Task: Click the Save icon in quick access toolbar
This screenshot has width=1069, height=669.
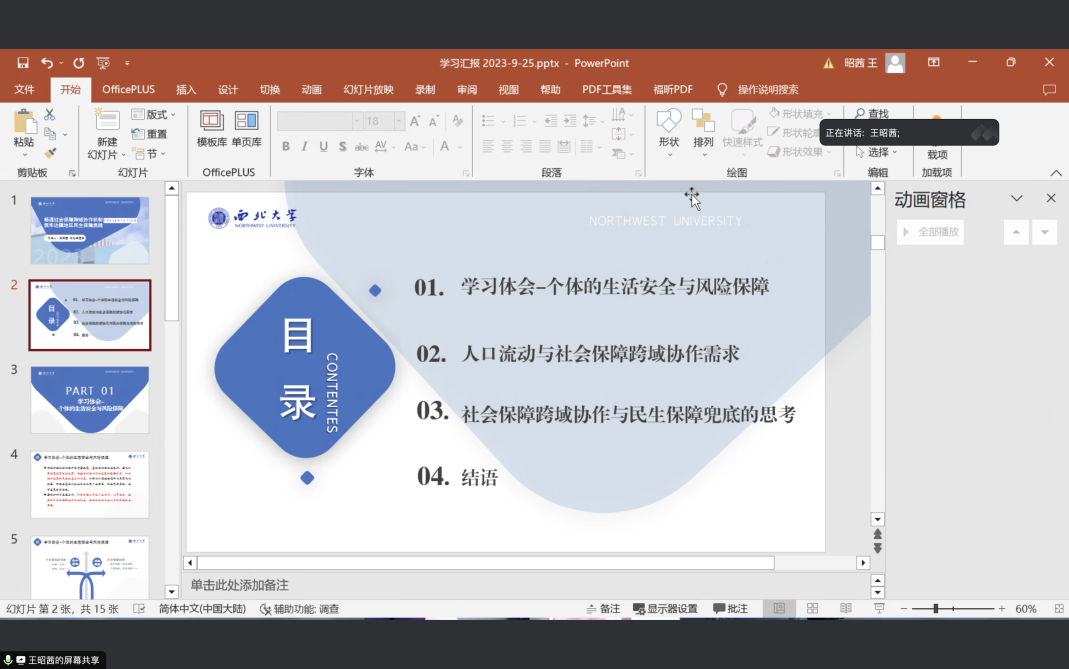Action: point(23,63)
